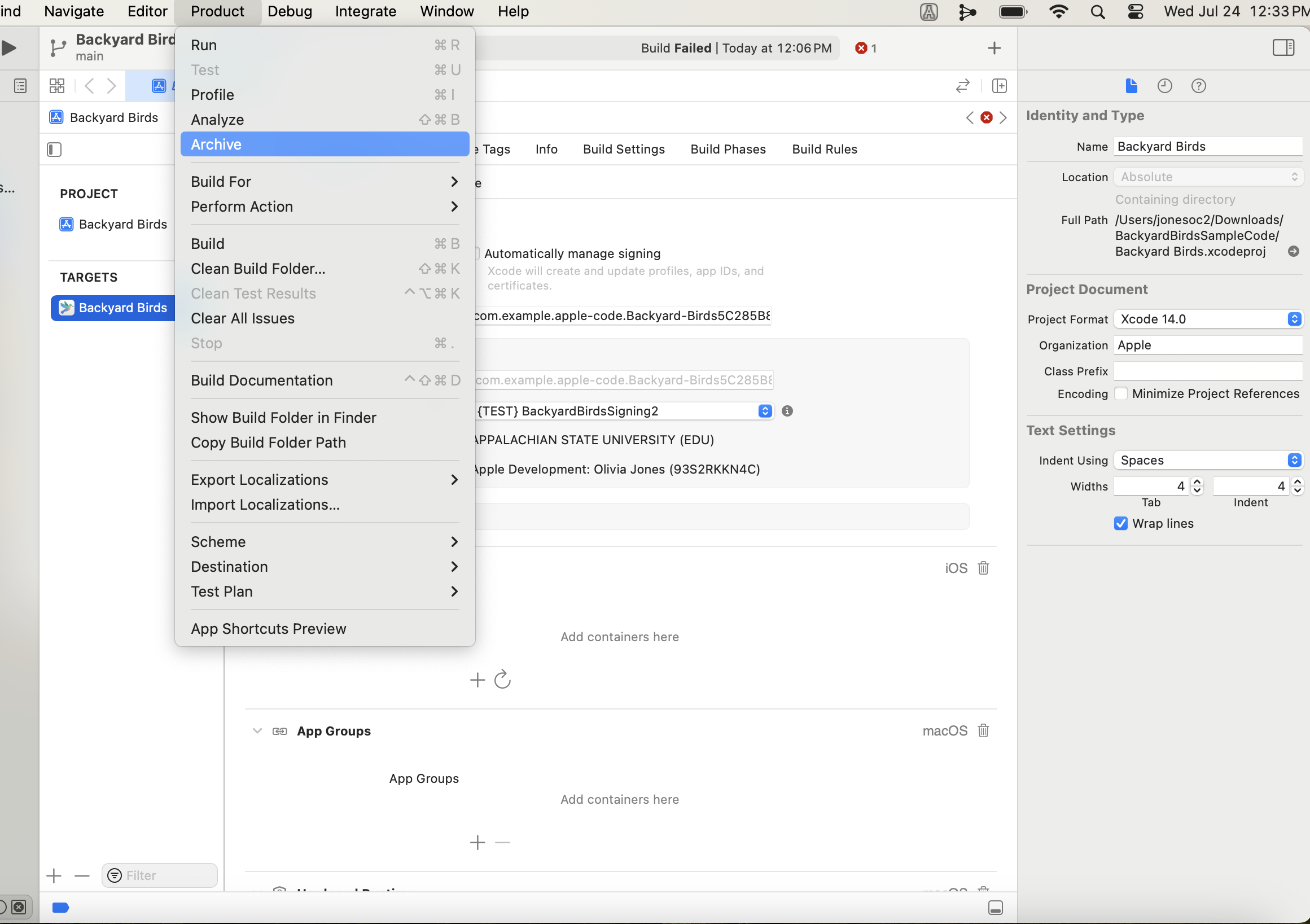1310x924 pixels.
Task: Open Spotlight search in menu bar
Action: pyautogui.click(x=1097, y=12)
